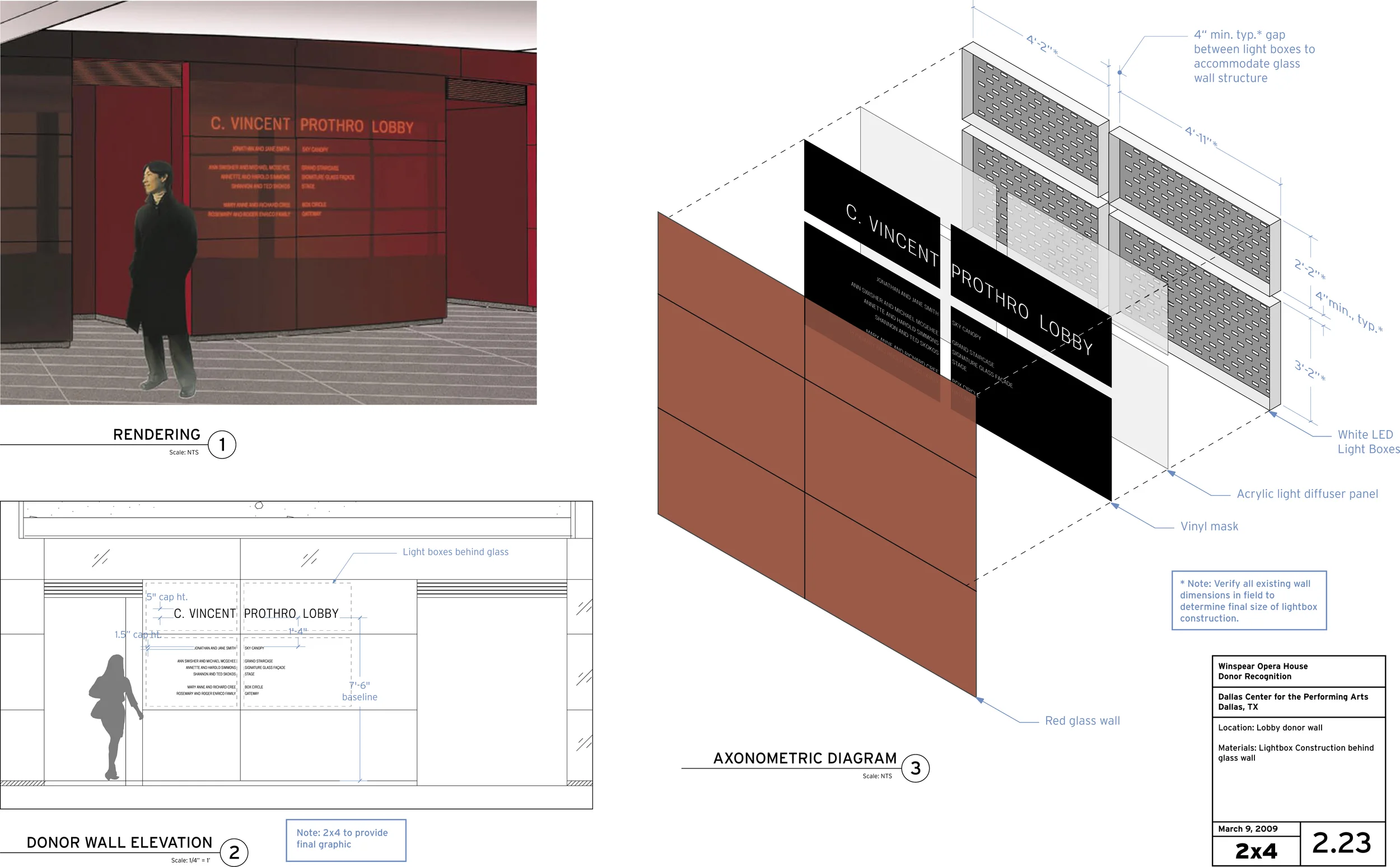Image resolution: width=1400 pixels, height=867 pixels.
Task: Click the 1'-4" dimension in elevation
Action: pos(298,631)
